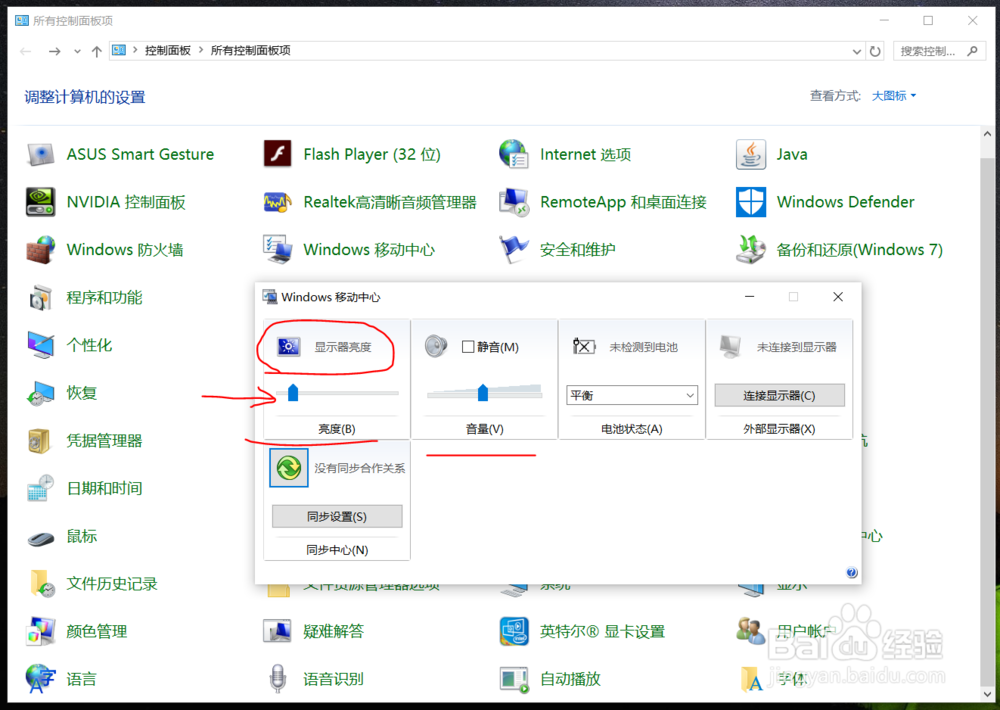Click display brightness icon in Mobility Center

tap(288, 346)
